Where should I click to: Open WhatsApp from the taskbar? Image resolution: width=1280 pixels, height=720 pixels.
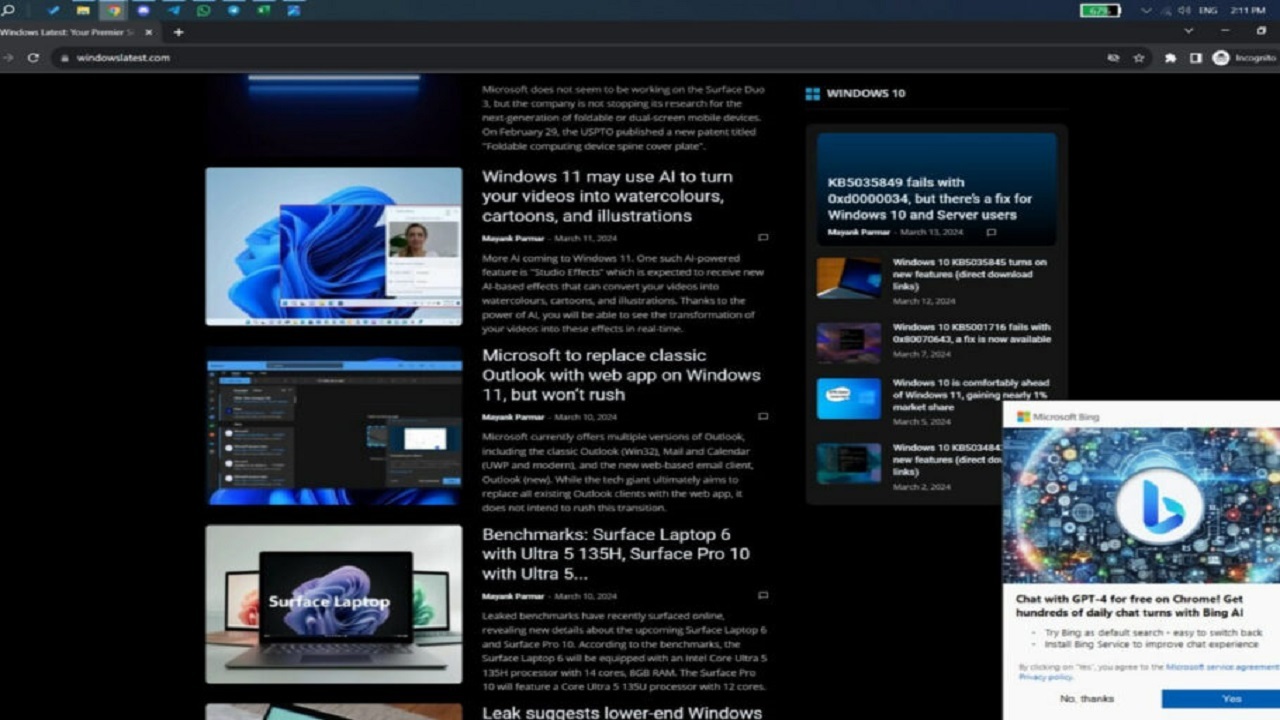204,10
